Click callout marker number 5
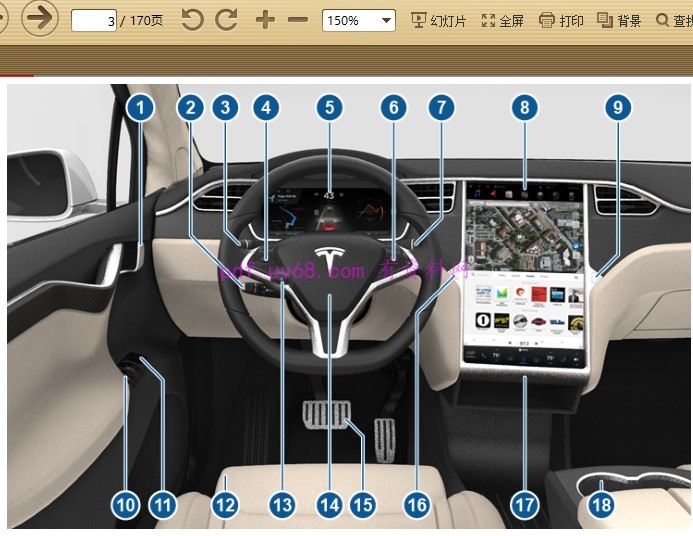This screenshot has width=693, height=536. coord(328,108)
